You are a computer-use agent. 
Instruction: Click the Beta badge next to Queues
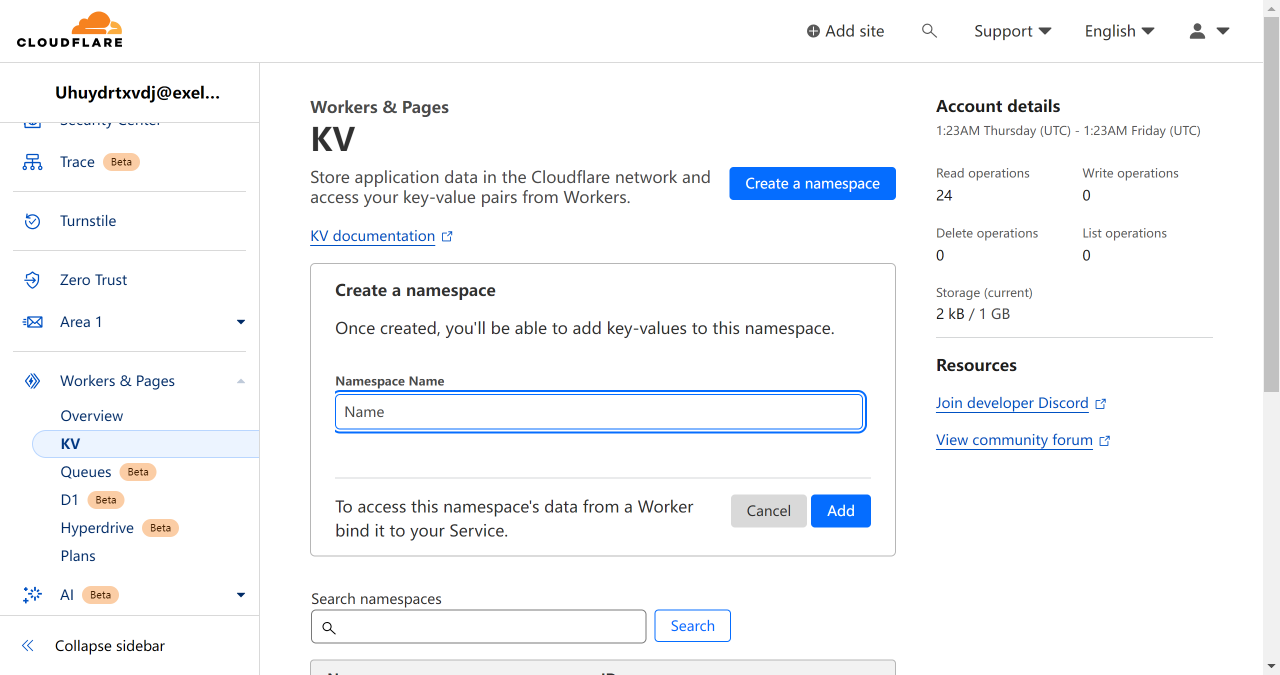(138, 472)
